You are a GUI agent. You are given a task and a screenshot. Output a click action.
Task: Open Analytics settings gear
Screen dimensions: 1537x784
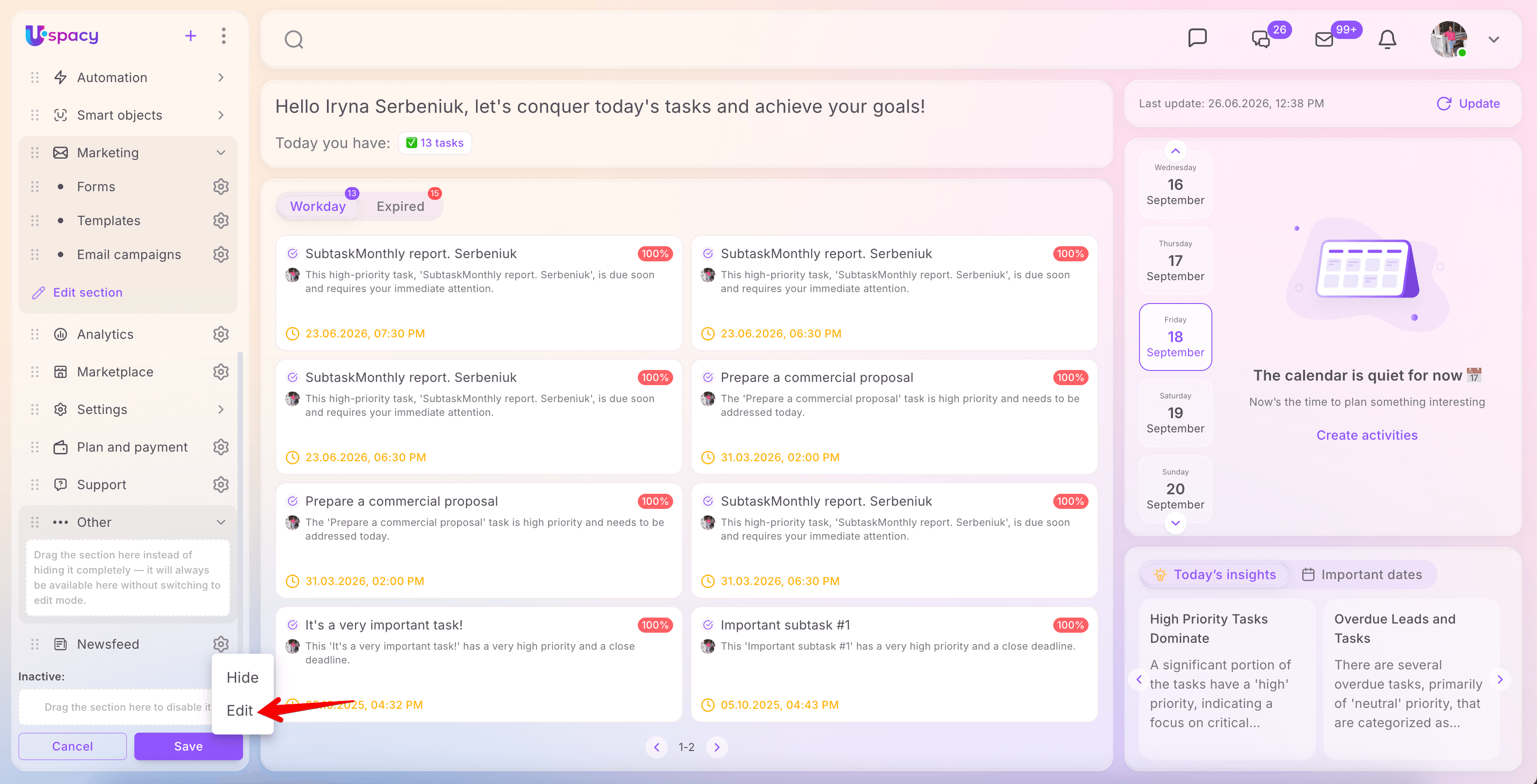tap(221, 334)
